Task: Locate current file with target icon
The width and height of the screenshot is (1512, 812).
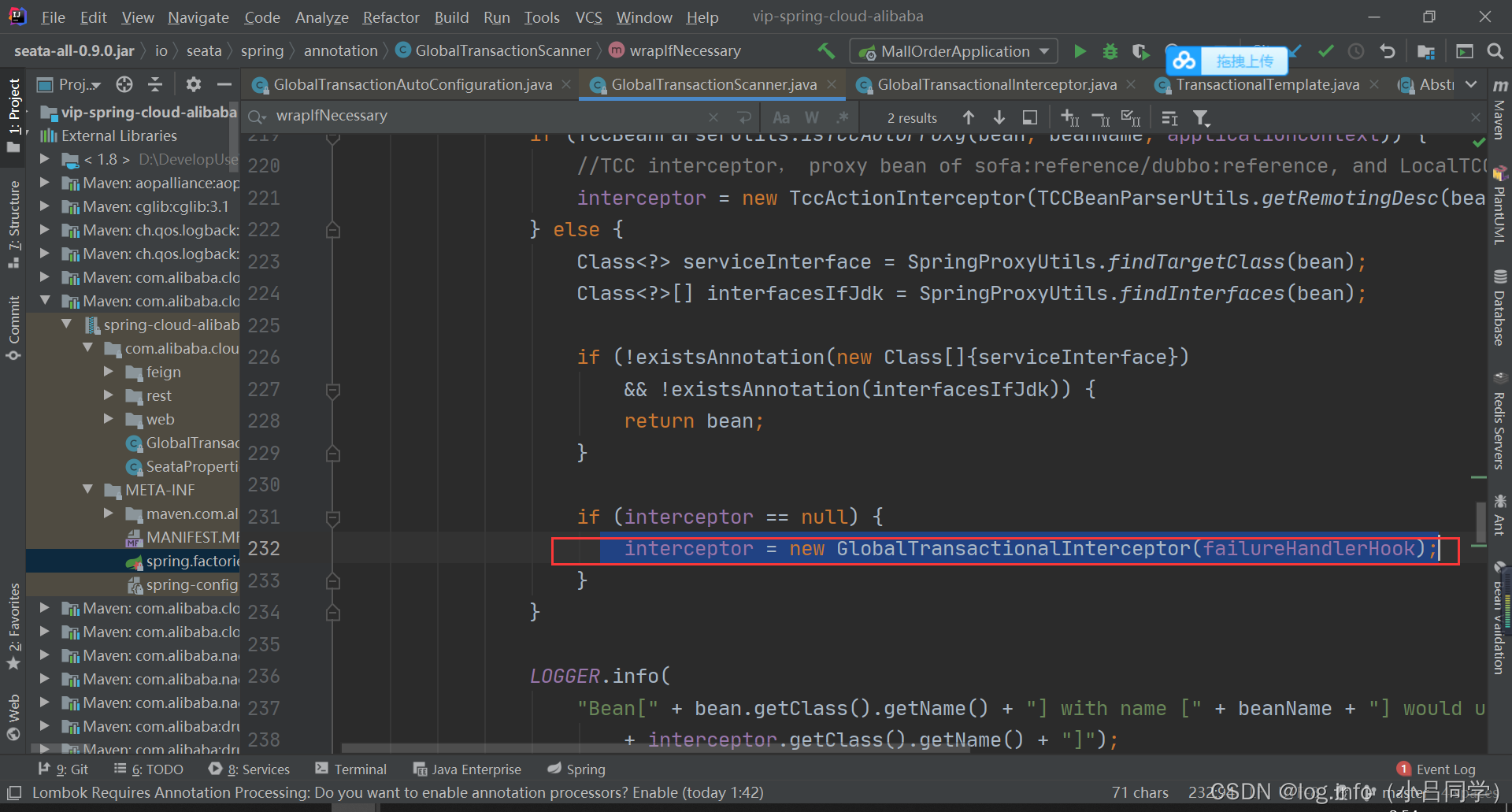Action: click(124, 84)
